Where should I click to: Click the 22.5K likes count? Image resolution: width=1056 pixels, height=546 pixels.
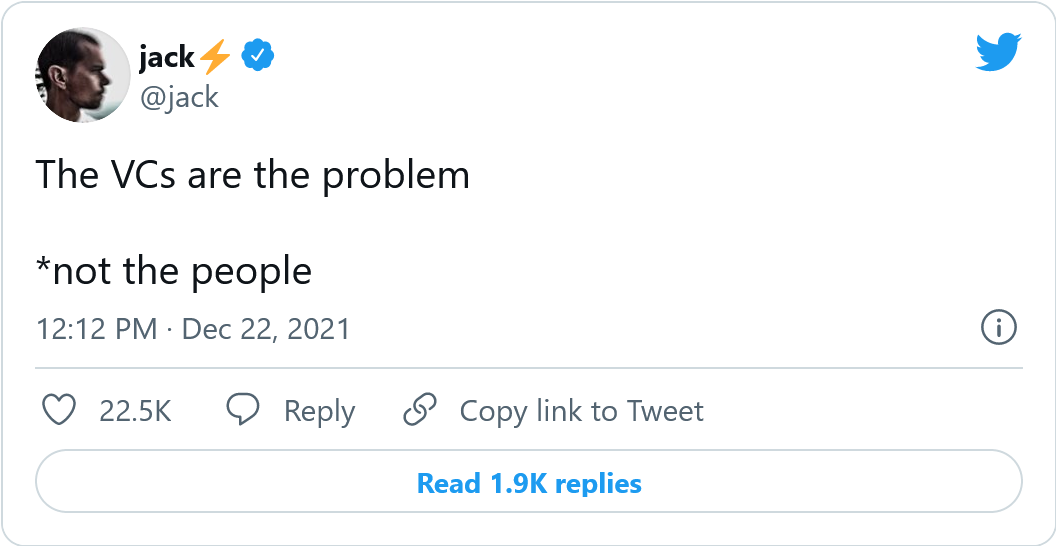coord(135,411)
